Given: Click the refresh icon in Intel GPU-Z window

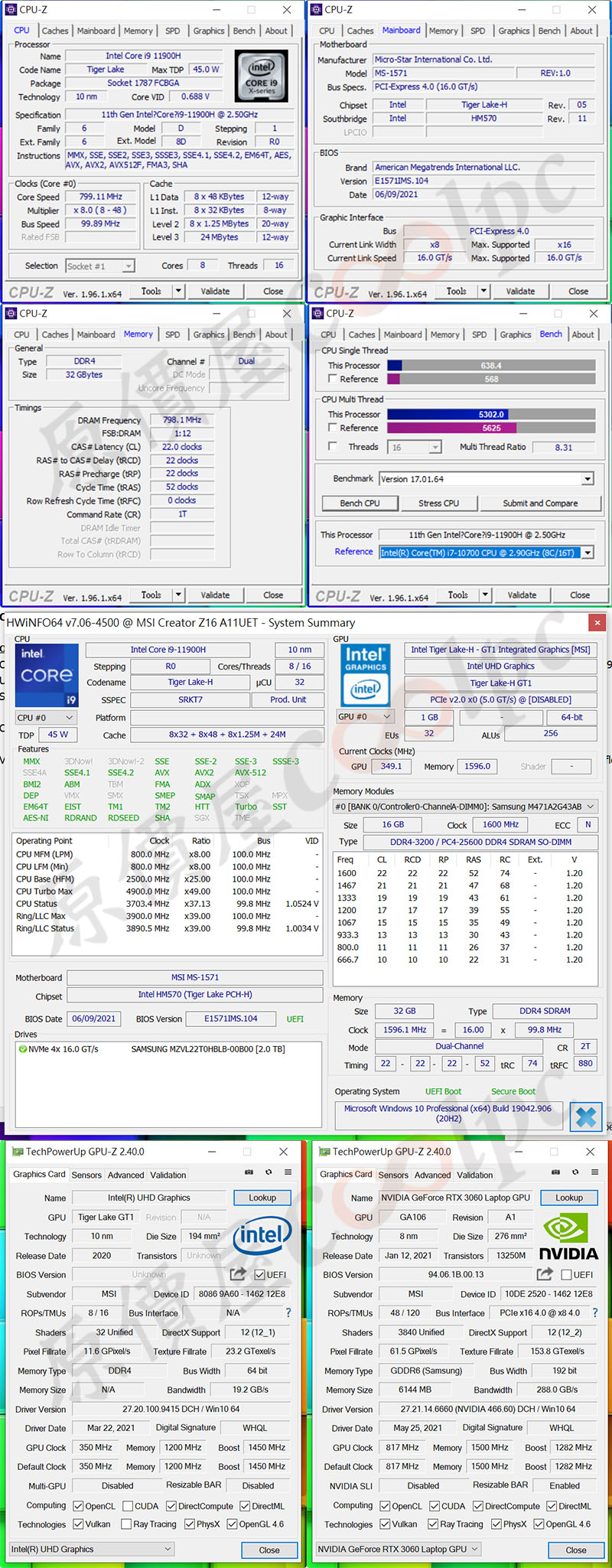Looking at the screenshot, I should [x=269, y=1172].
